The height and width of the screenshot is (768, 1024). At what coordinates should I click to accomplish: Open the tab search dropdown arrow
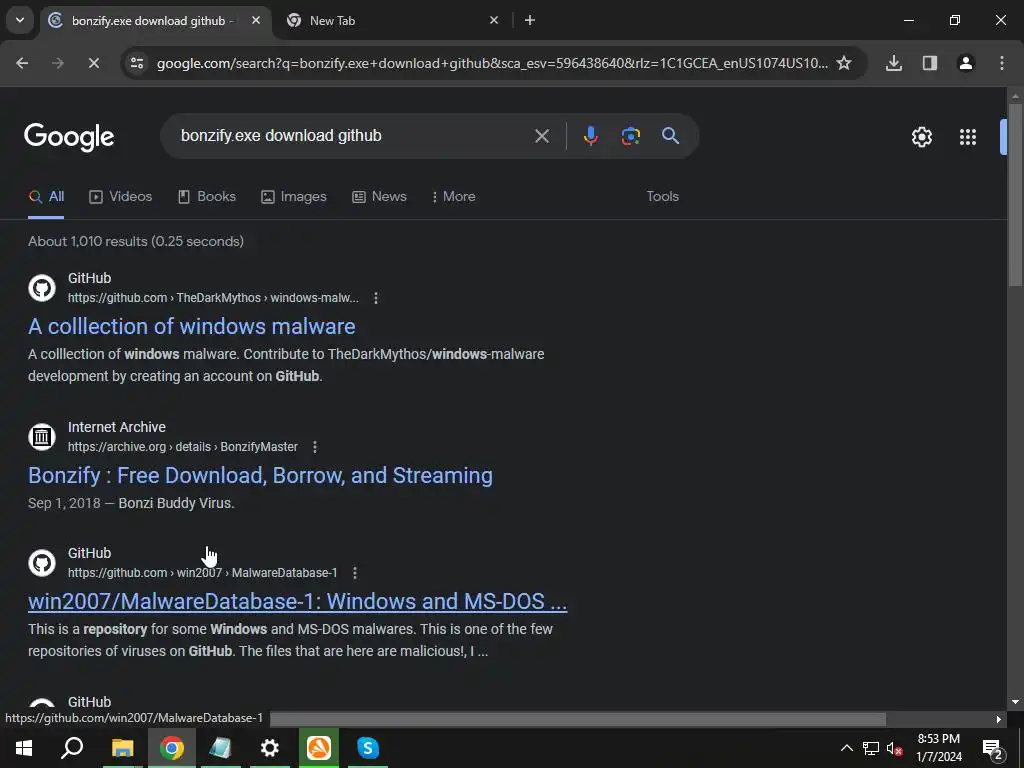[20, 20]
